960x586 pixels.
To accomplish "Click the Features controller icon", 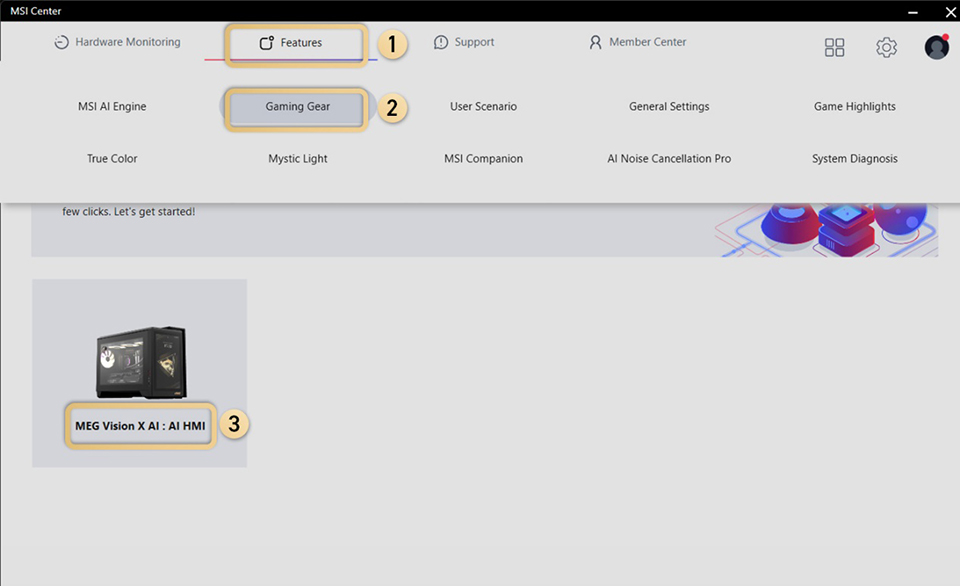I will click(x=266, y=43).
